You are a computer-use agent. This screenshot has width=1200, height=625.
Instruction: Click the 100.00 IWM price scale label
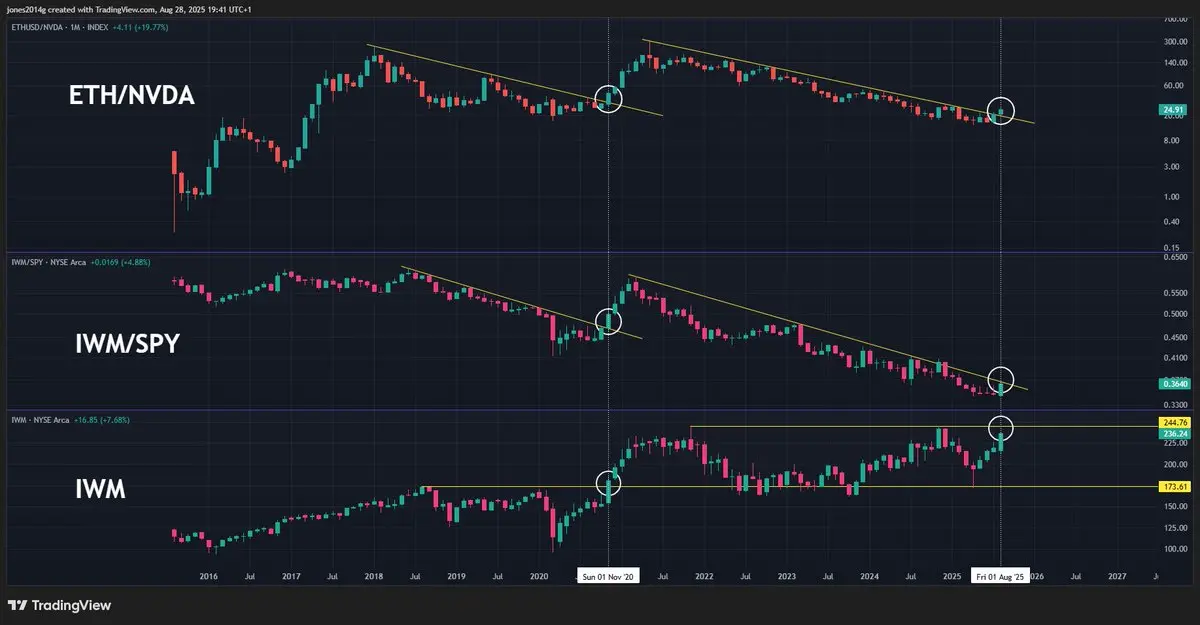click(1174, 549)
